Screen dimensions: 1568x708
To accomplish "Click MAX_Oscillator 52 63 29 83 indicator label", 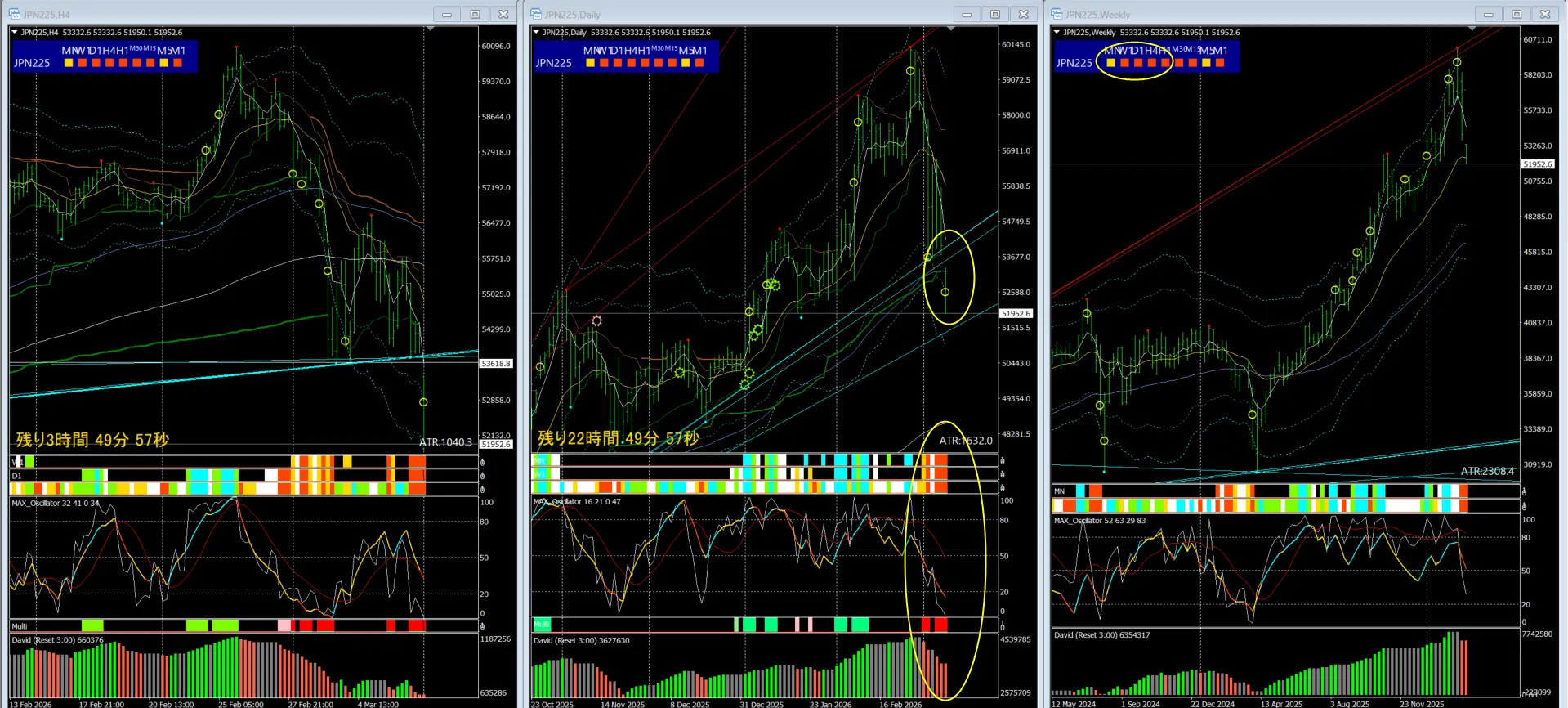I will click(x=1100, y=521).
